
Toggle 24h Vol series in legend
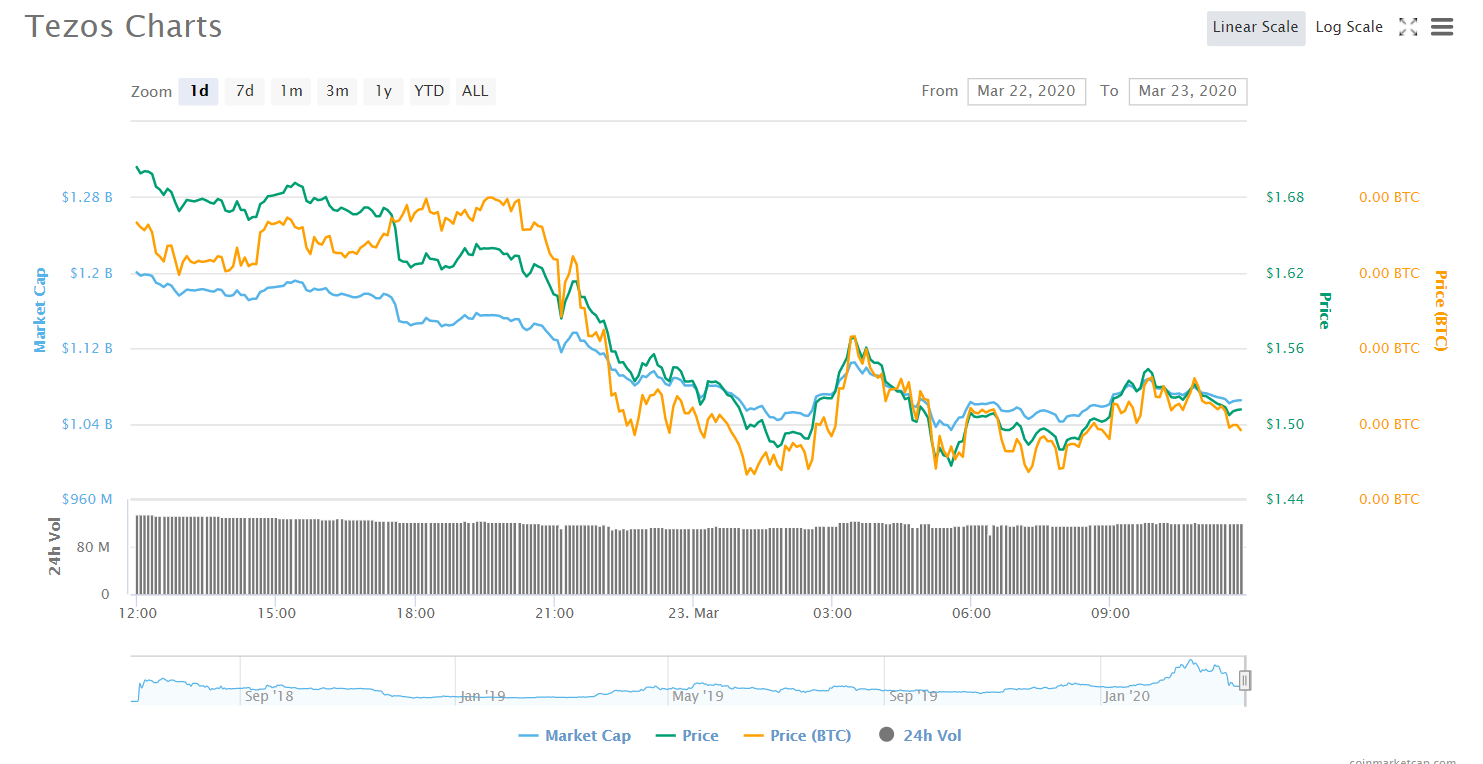(x=920, y=736)
